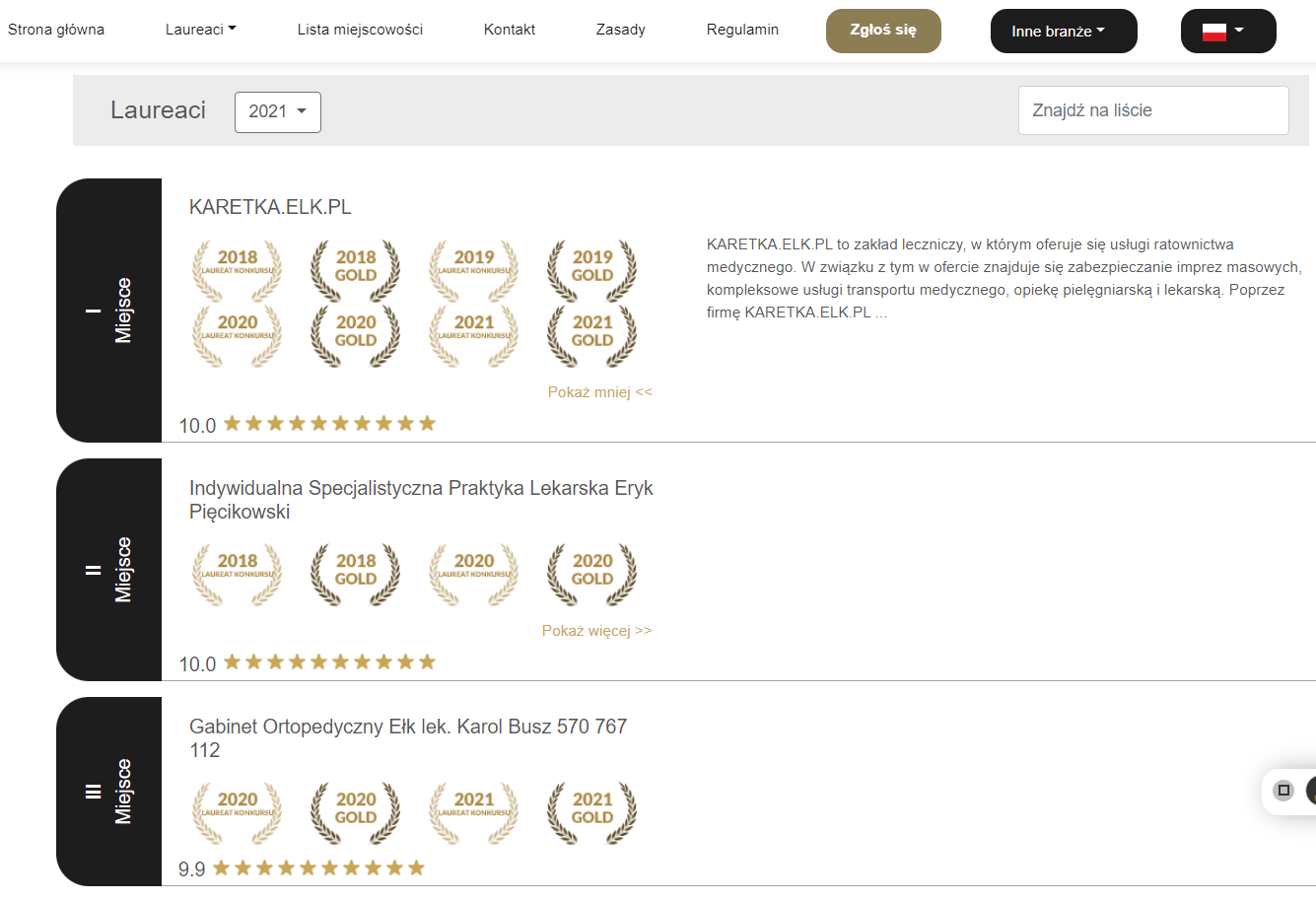The height and width of the screenshot is (902, 1316).
Task: Click the star rating of Eryk Pięcikowski
Action: click(329, 661)
